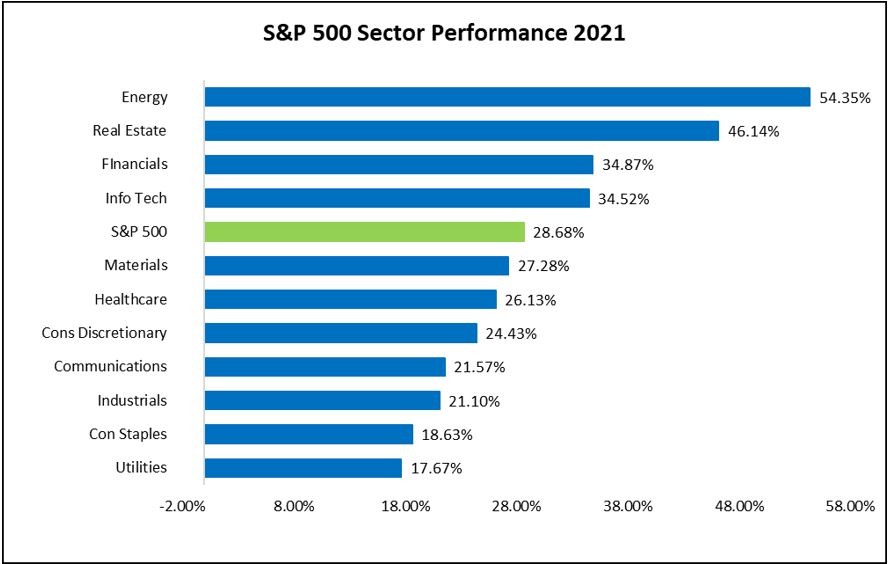Select the Energy bar
The image size is (888, 564).
point(507,97)
